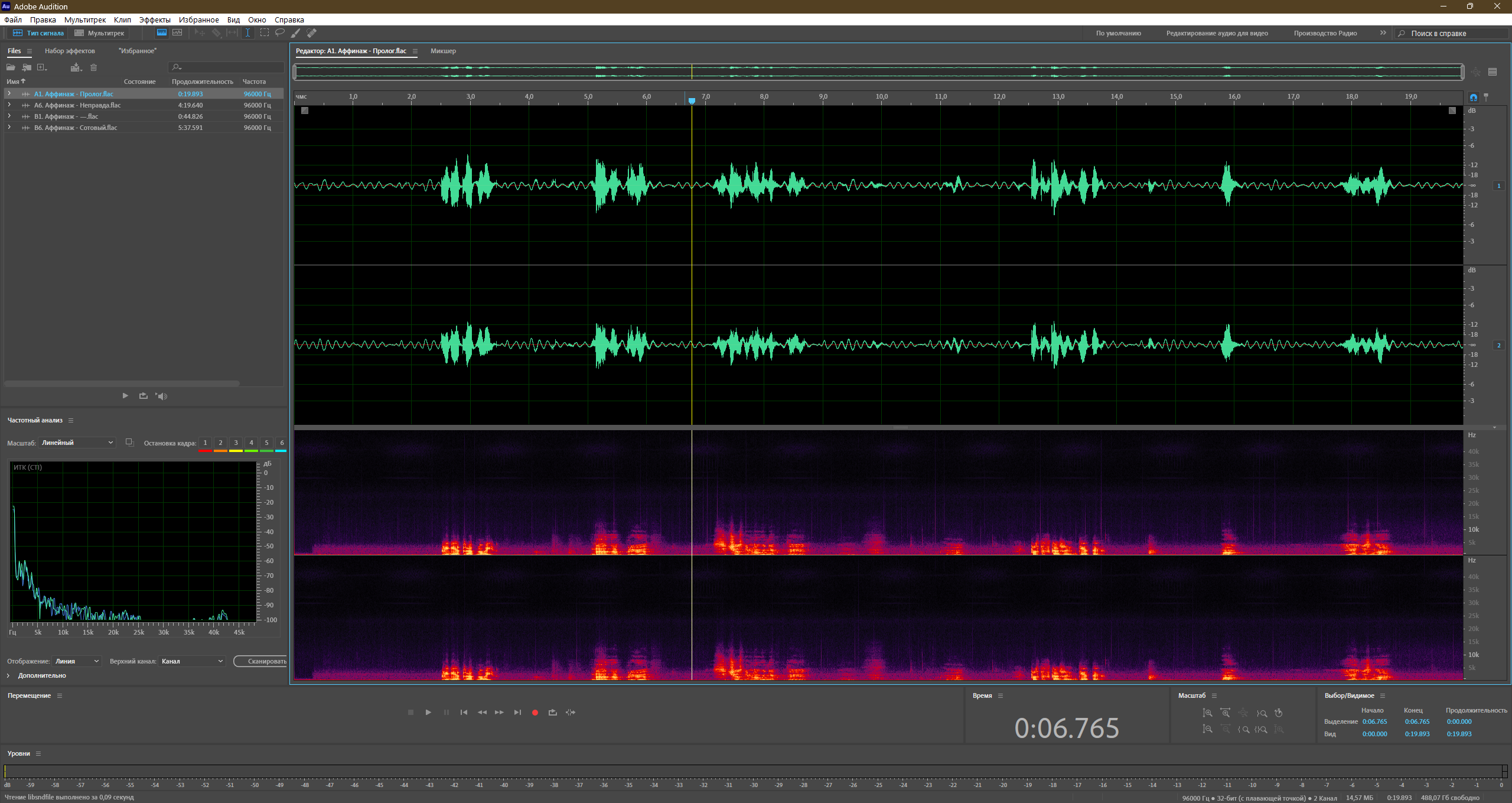
Task: Switch to Мультитрек view
Action: click(100, 33)
